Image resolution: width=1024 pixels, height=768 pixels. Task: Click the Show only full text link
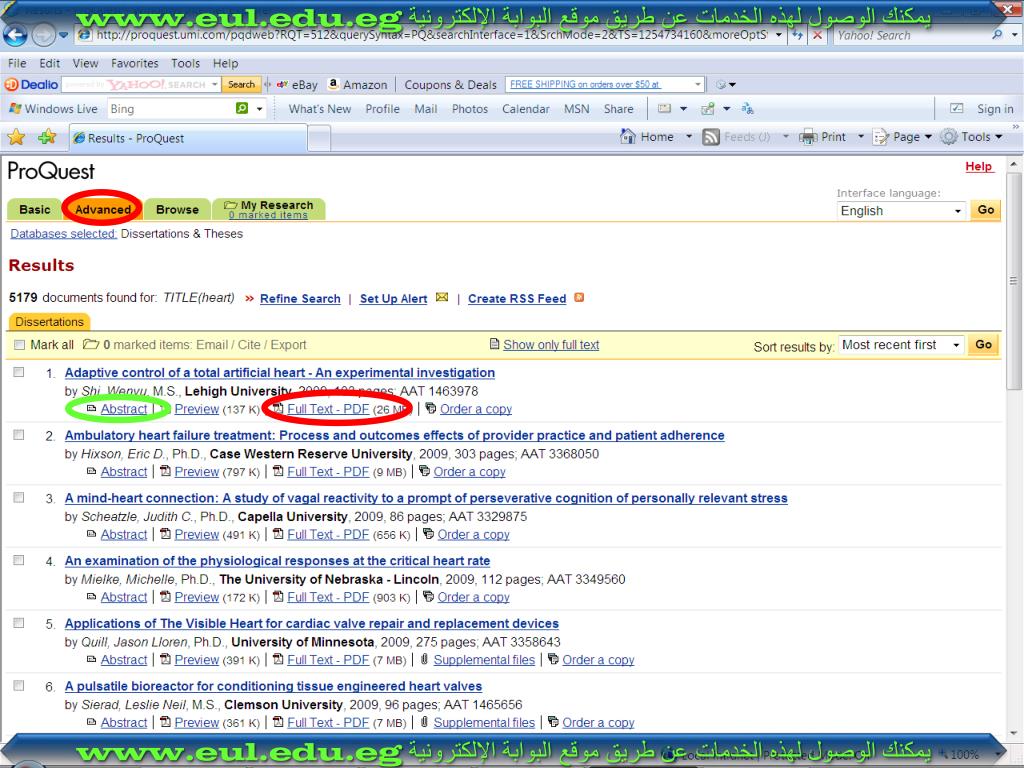click(551, 345)
